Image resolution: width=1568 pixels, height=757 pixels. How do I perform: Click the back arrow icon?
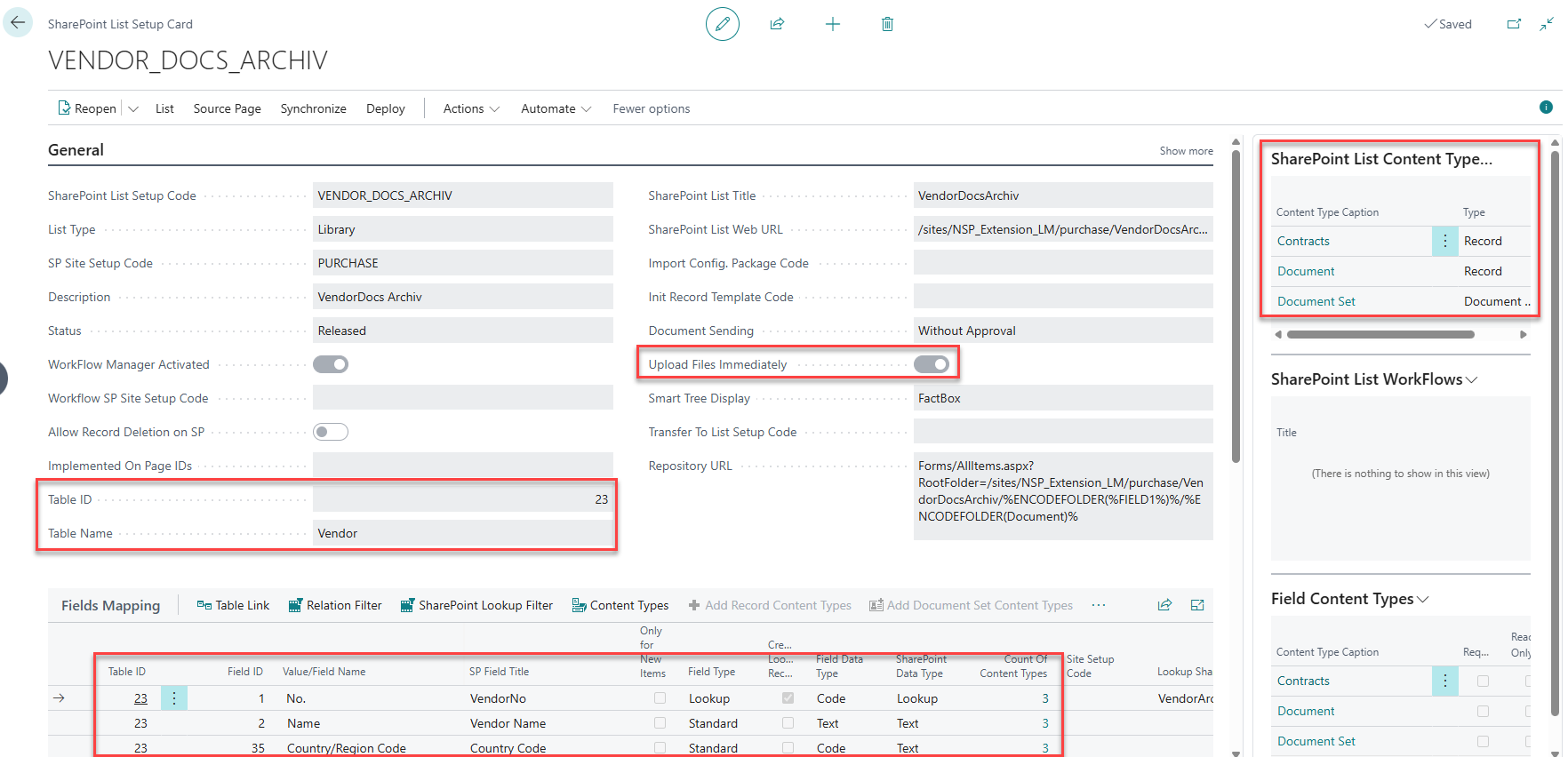coord(18,23)
